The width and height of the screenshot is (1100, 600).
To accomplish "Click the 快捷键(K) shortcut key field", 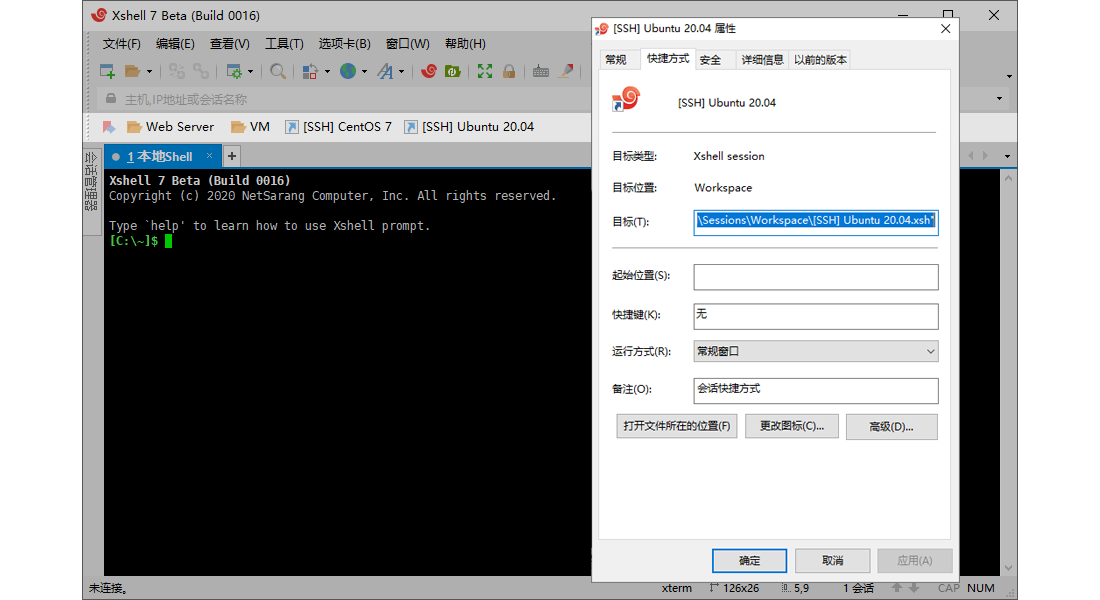I will click(x=816, y=316).
